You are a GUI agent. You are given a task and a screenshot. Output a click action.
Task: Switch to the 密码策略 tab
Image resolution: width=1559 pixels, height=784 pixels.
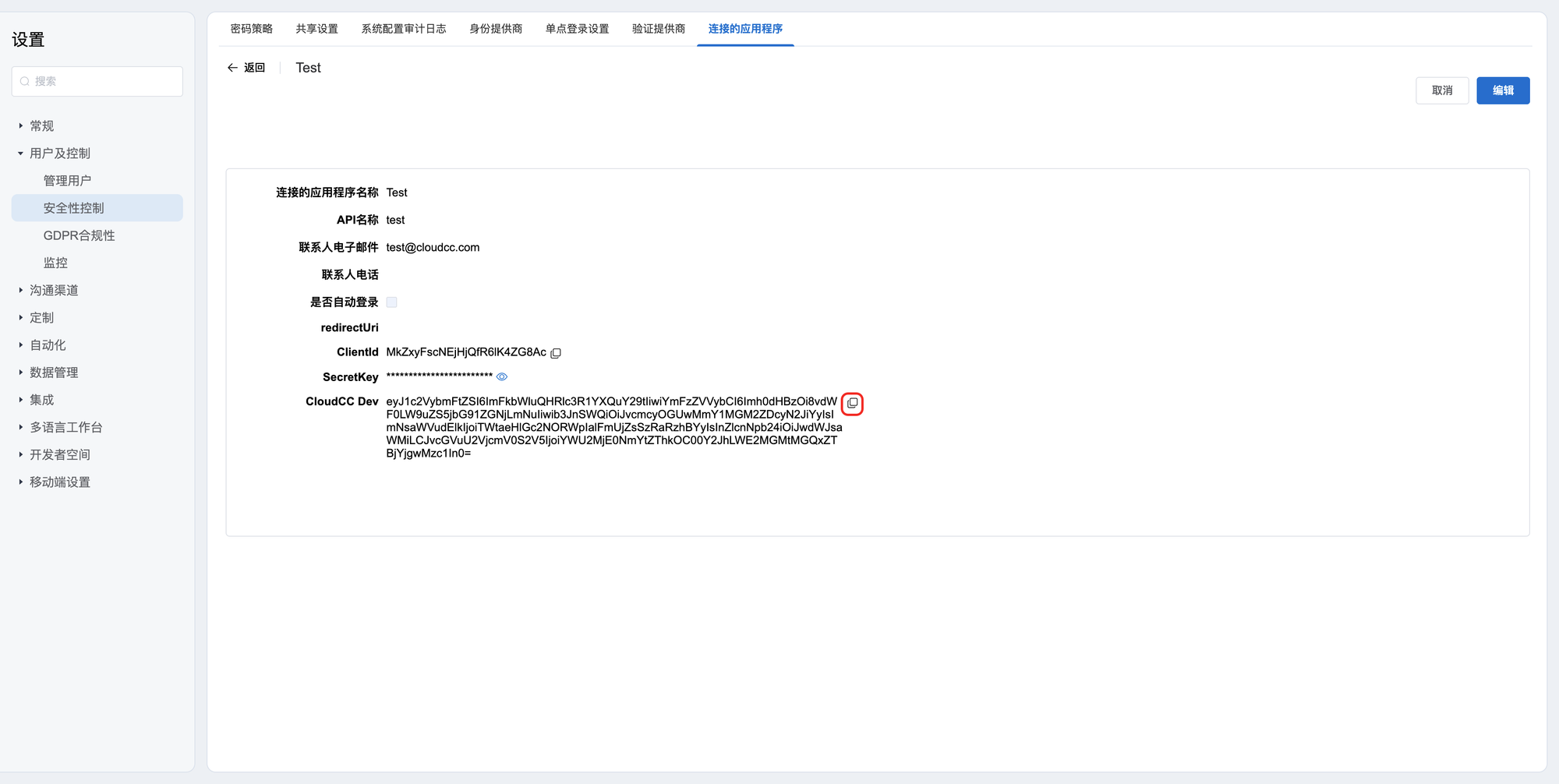251,29
